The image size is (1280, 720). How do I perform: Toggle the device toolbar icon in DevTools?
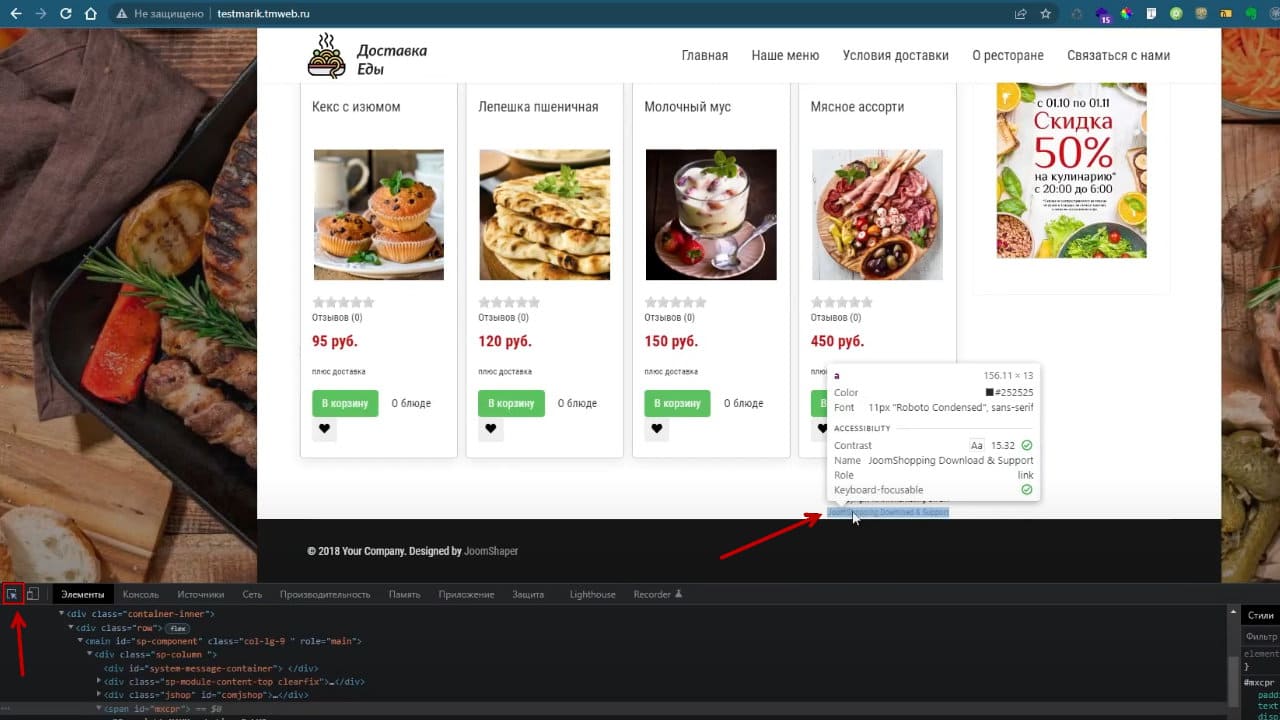click(33, 594)
